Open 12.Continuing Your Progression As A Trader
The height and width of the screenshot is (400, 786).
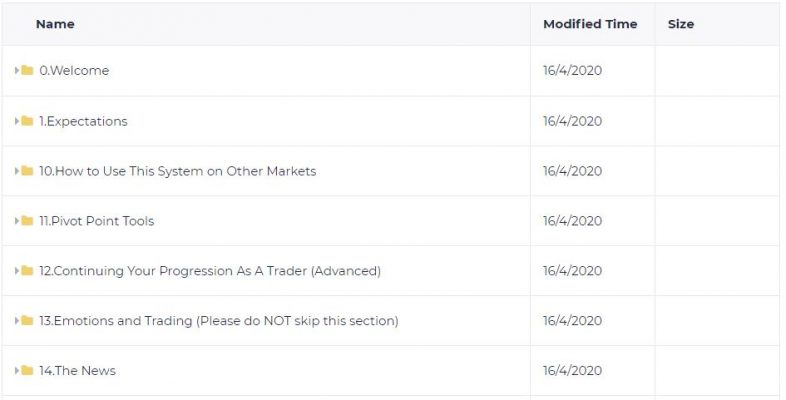pos(210,271)
